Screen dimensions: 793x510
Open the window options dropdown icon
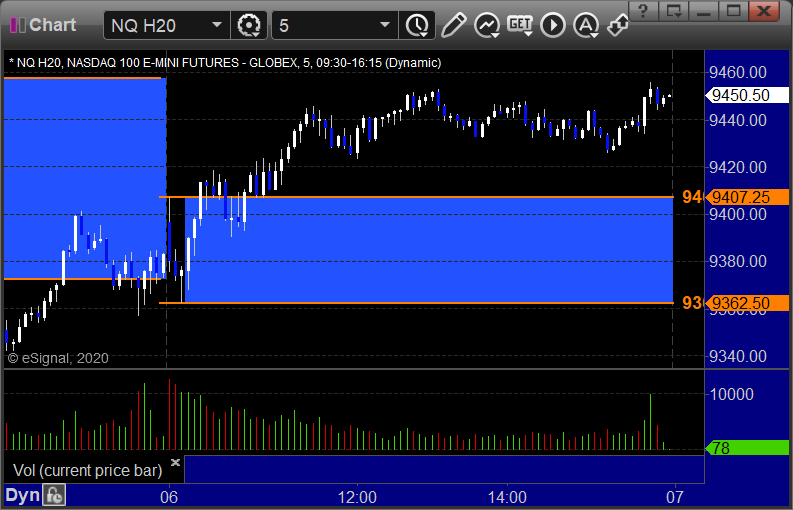pos(674,10)
